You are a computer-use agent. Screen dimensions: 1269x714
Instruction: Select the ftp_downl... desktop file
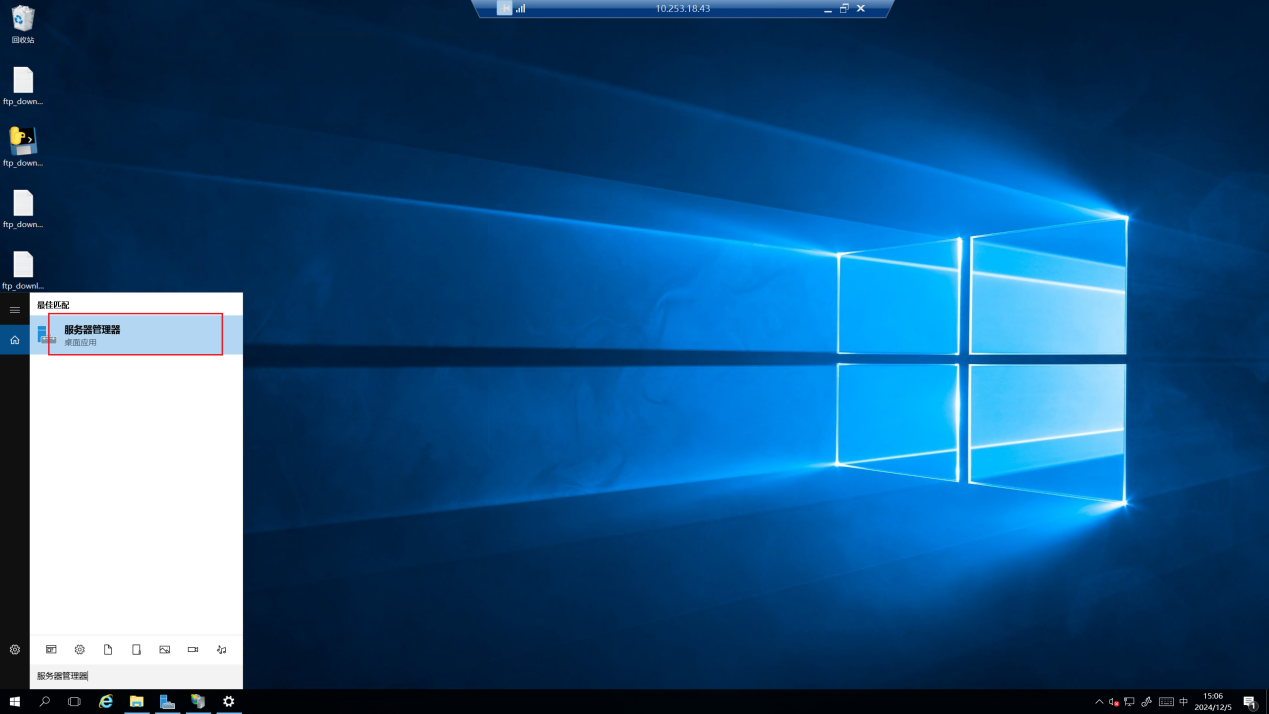23,271
